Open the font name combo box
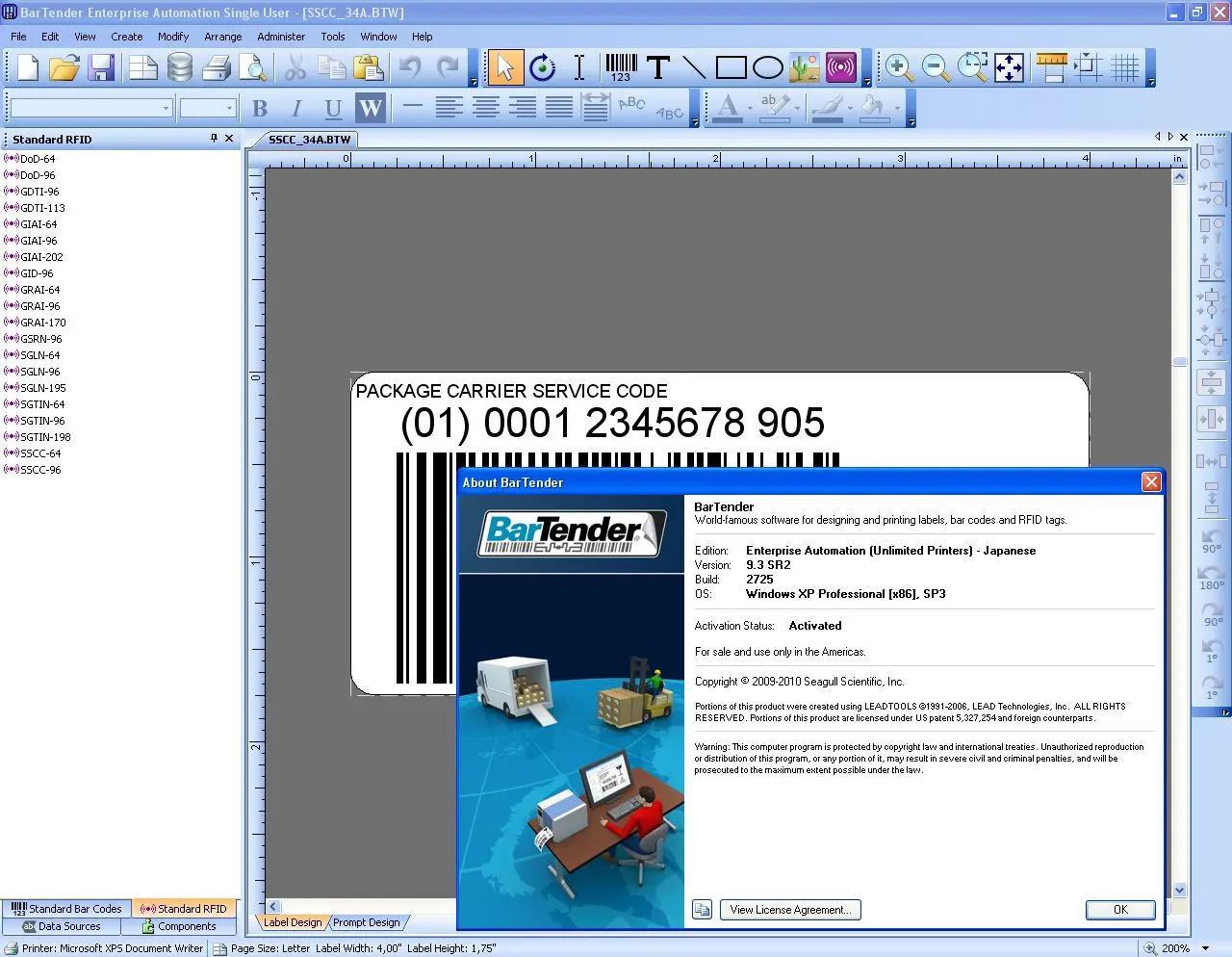 pos(91,108)
